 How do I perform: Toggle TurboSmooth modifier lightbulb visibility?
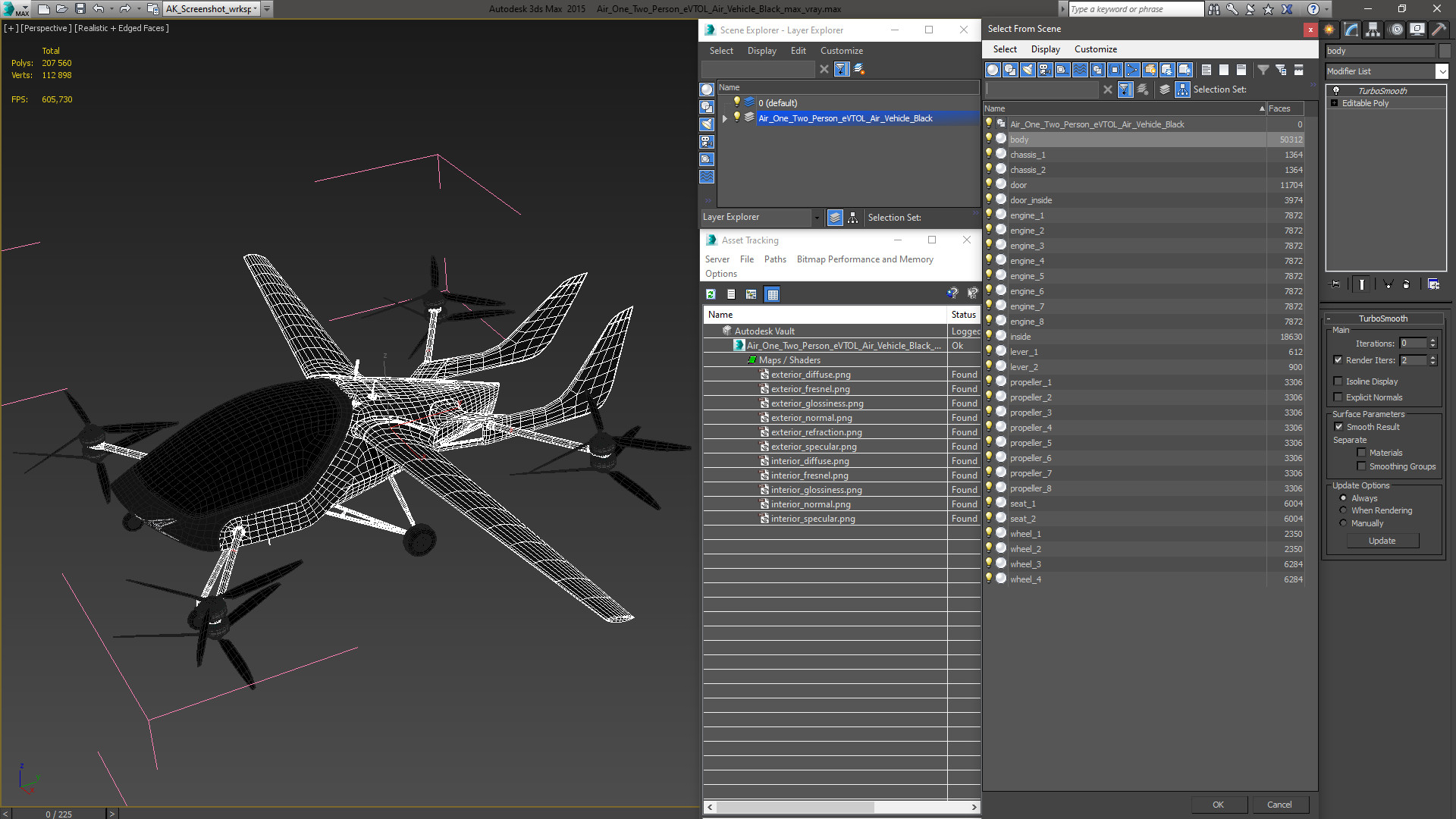point(1336,90)
